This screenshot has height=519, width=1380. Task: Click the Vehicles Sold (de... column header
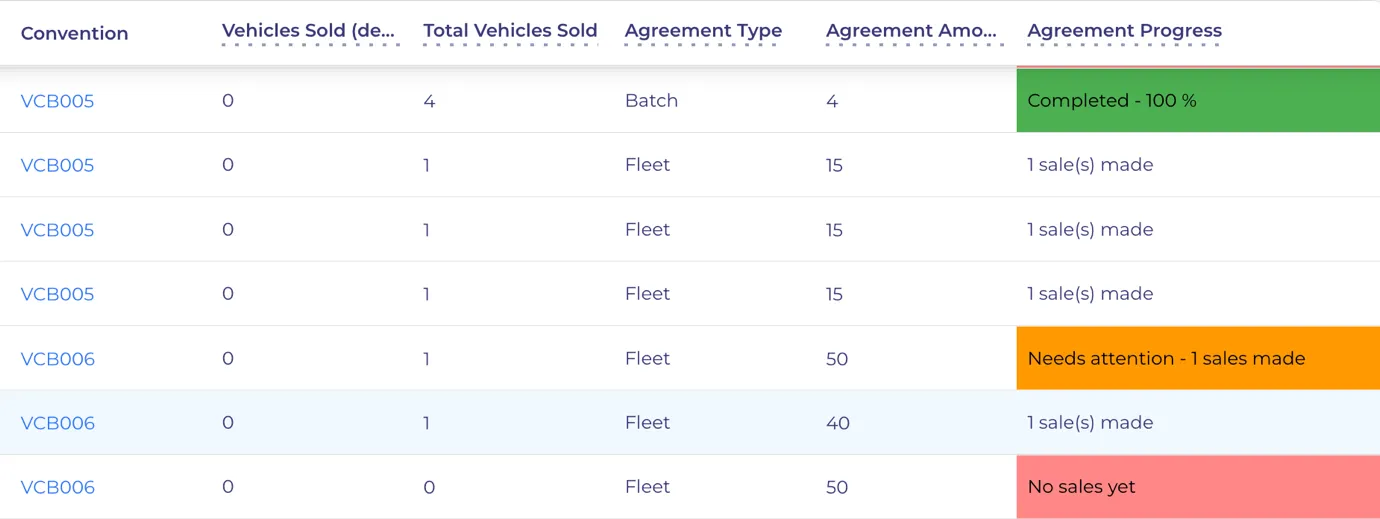(310, 31)
